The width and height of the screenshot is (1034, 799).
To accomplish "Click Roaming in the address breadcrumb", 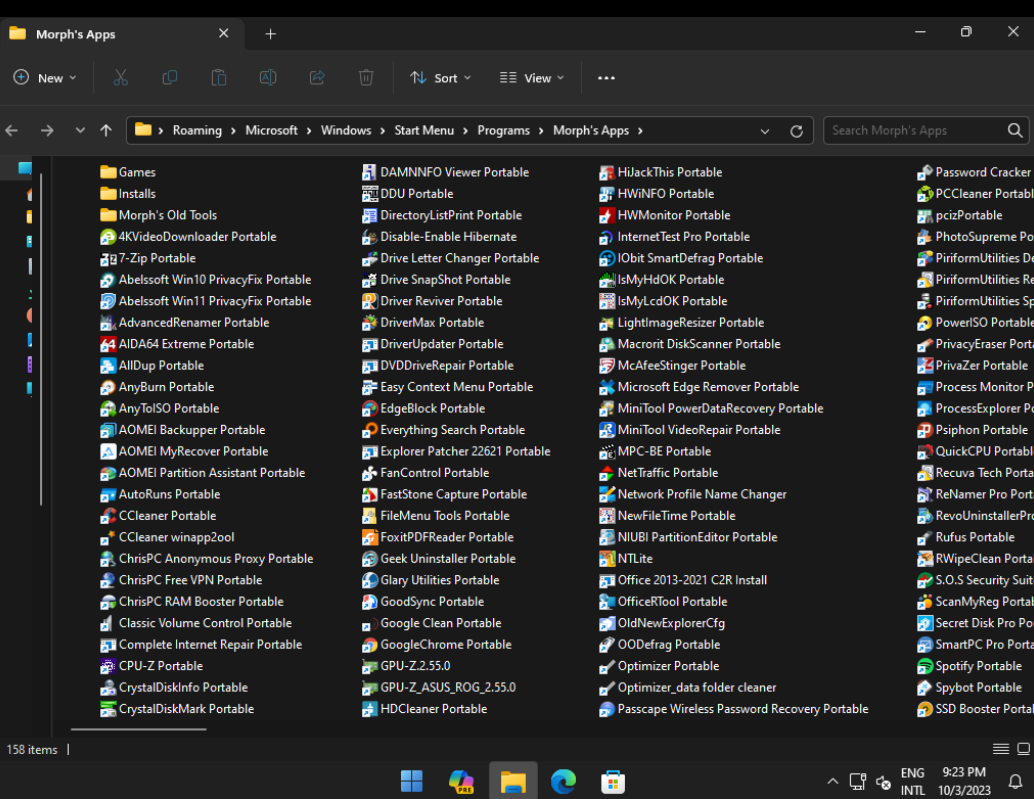I will pyautogui.click(x=197, y=131).
